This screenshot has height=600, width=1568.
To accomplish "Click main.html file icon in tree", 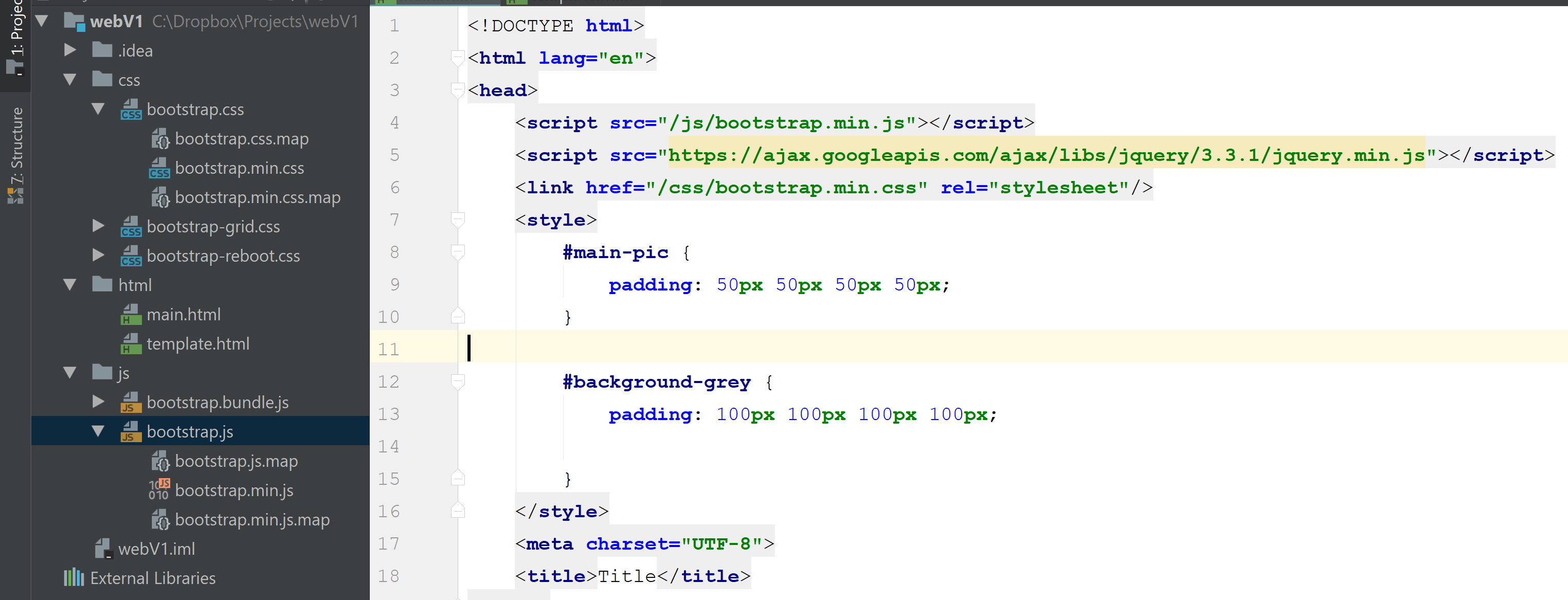I will click(x=131, y=315).
